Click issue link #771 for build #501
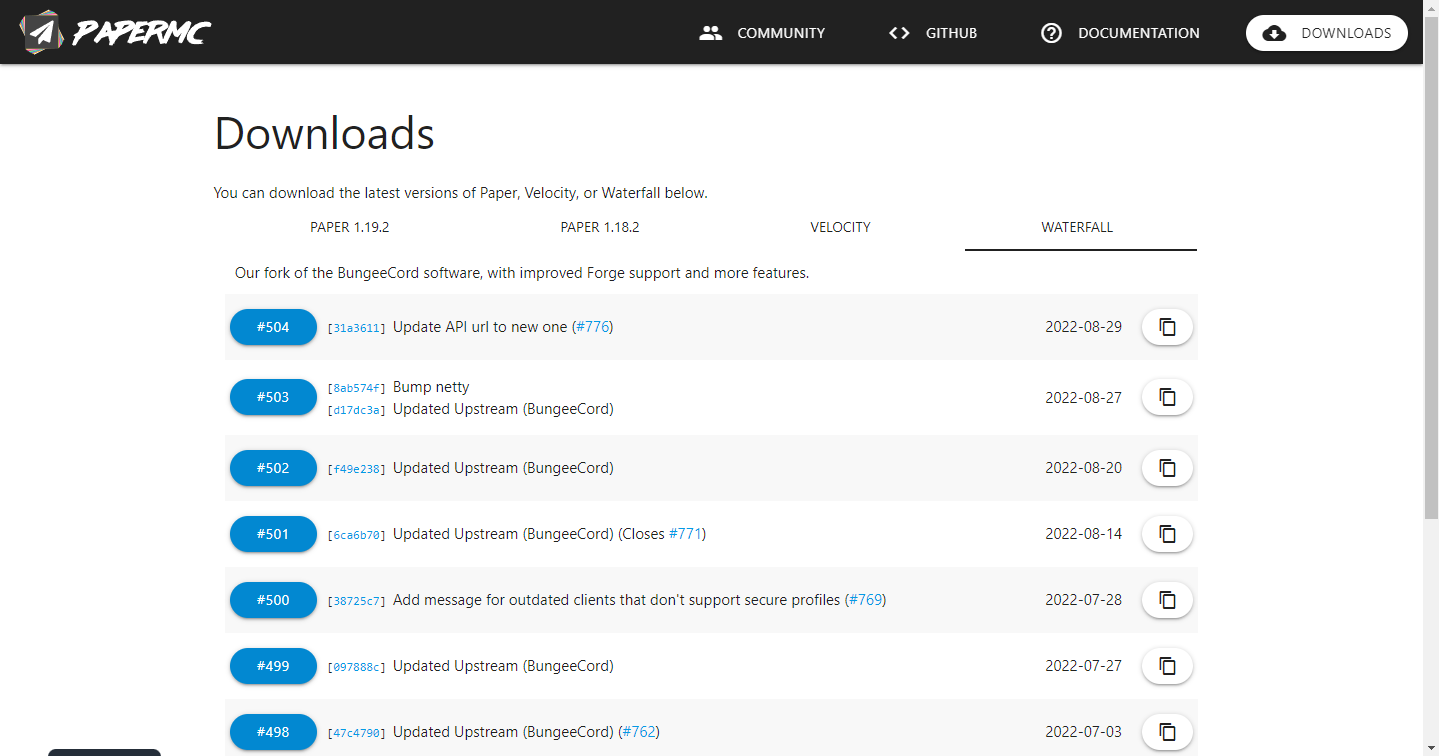This screenshot has height=756, width=1439. point(686,533)
